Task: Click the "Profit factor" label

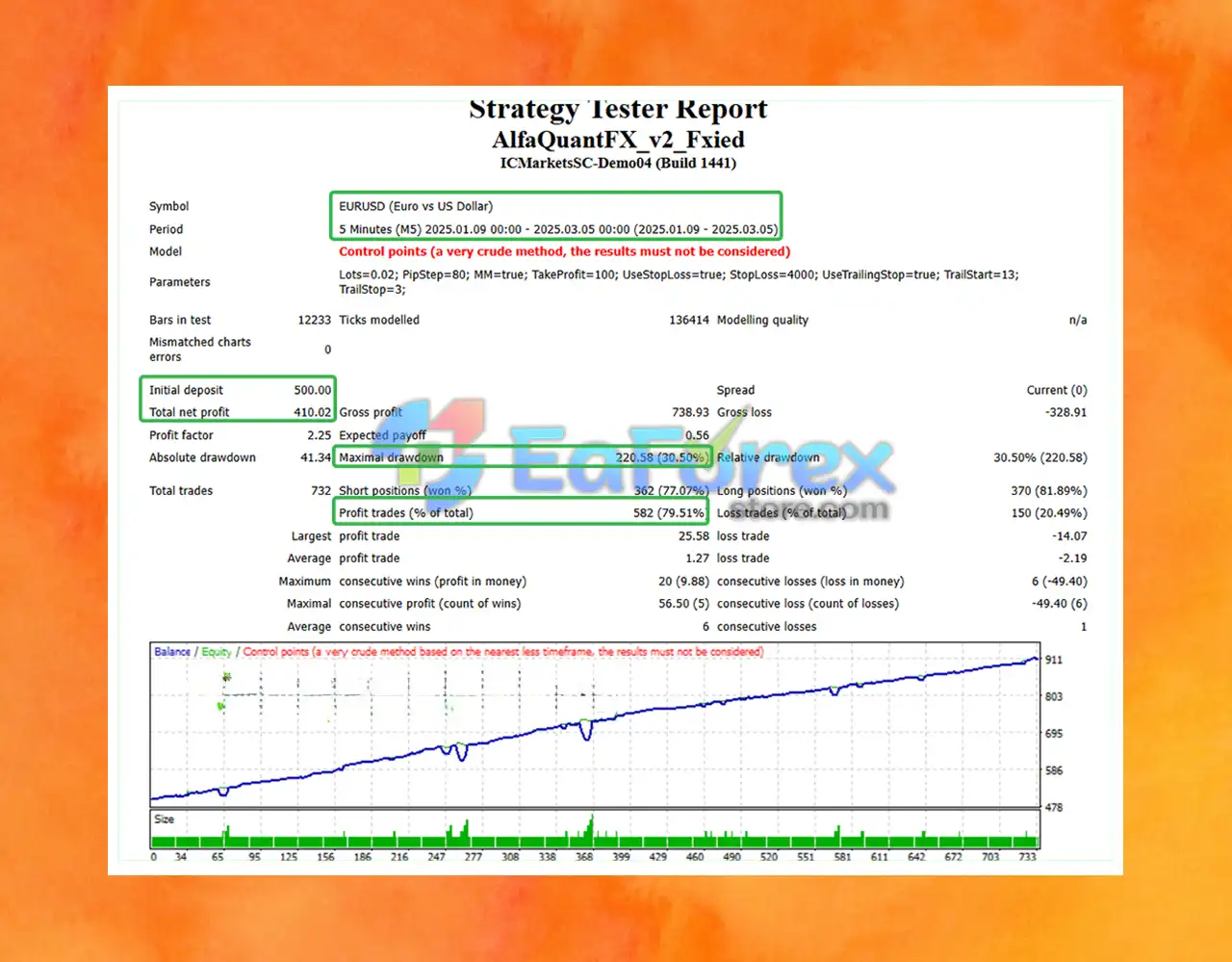Action: tap(181, 435)
